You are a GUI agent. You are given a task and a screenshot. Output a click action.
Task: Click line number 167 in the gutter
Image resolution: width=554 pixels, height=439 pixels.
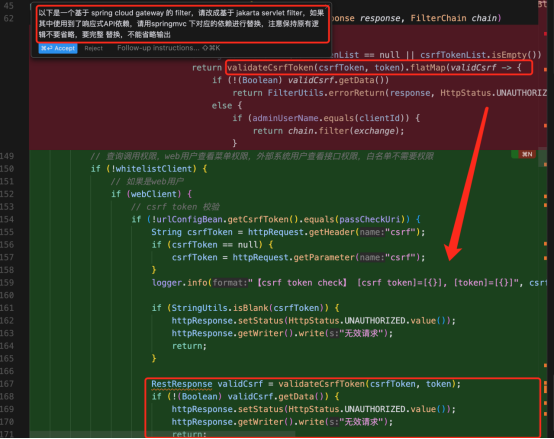click(7, 384)
